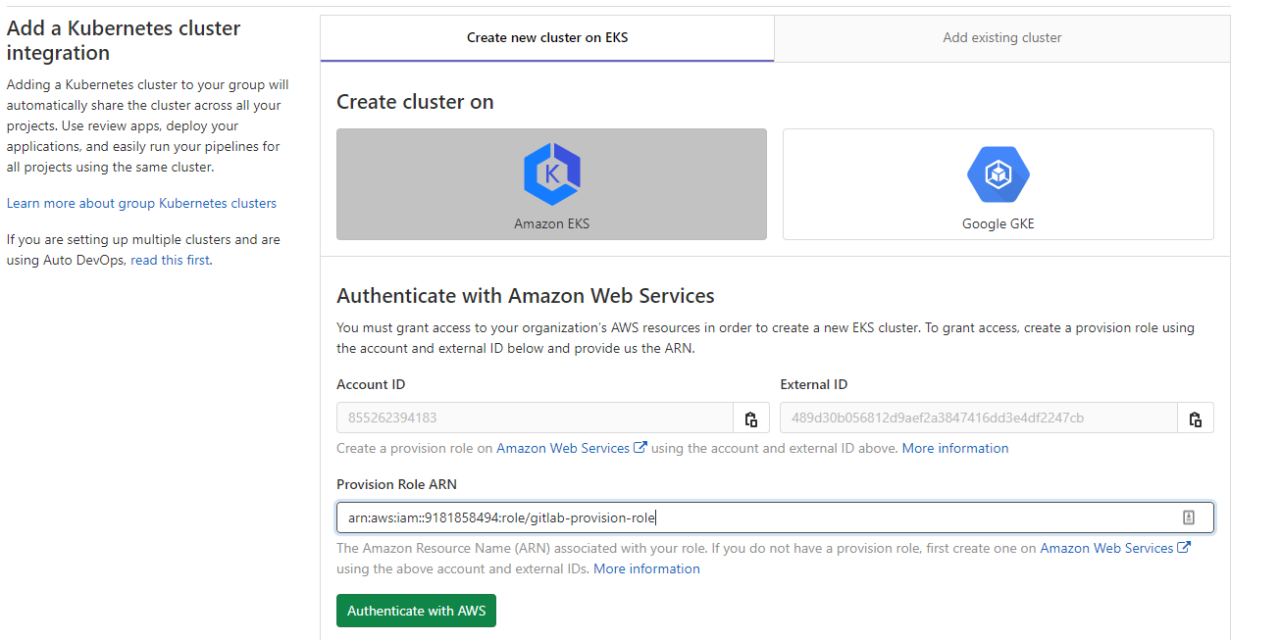The image size is (1280, 640).
Task: Click the 'Account ID' label
Action: 371,385
